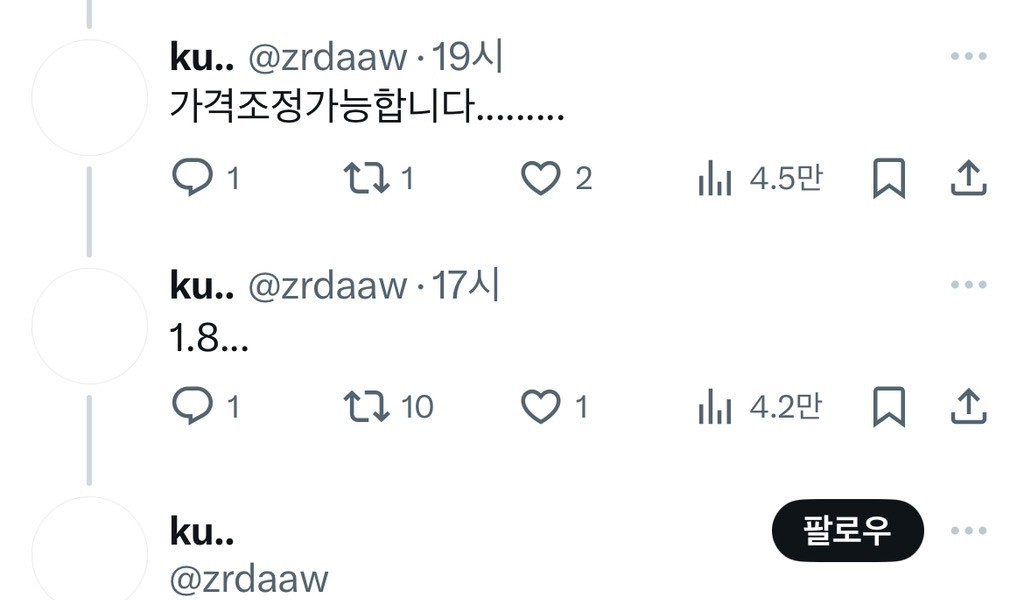Open the avatar of the 1.8... tweet
This screenshot has height=600, width=1024.
(89, 326)
